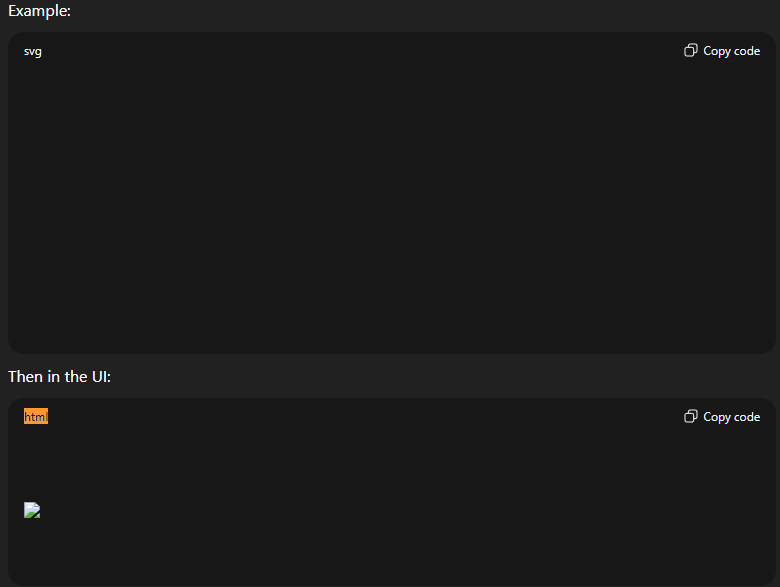Click the empty space beside the broken image
780x587 pixels.
[x=300, y=510]
